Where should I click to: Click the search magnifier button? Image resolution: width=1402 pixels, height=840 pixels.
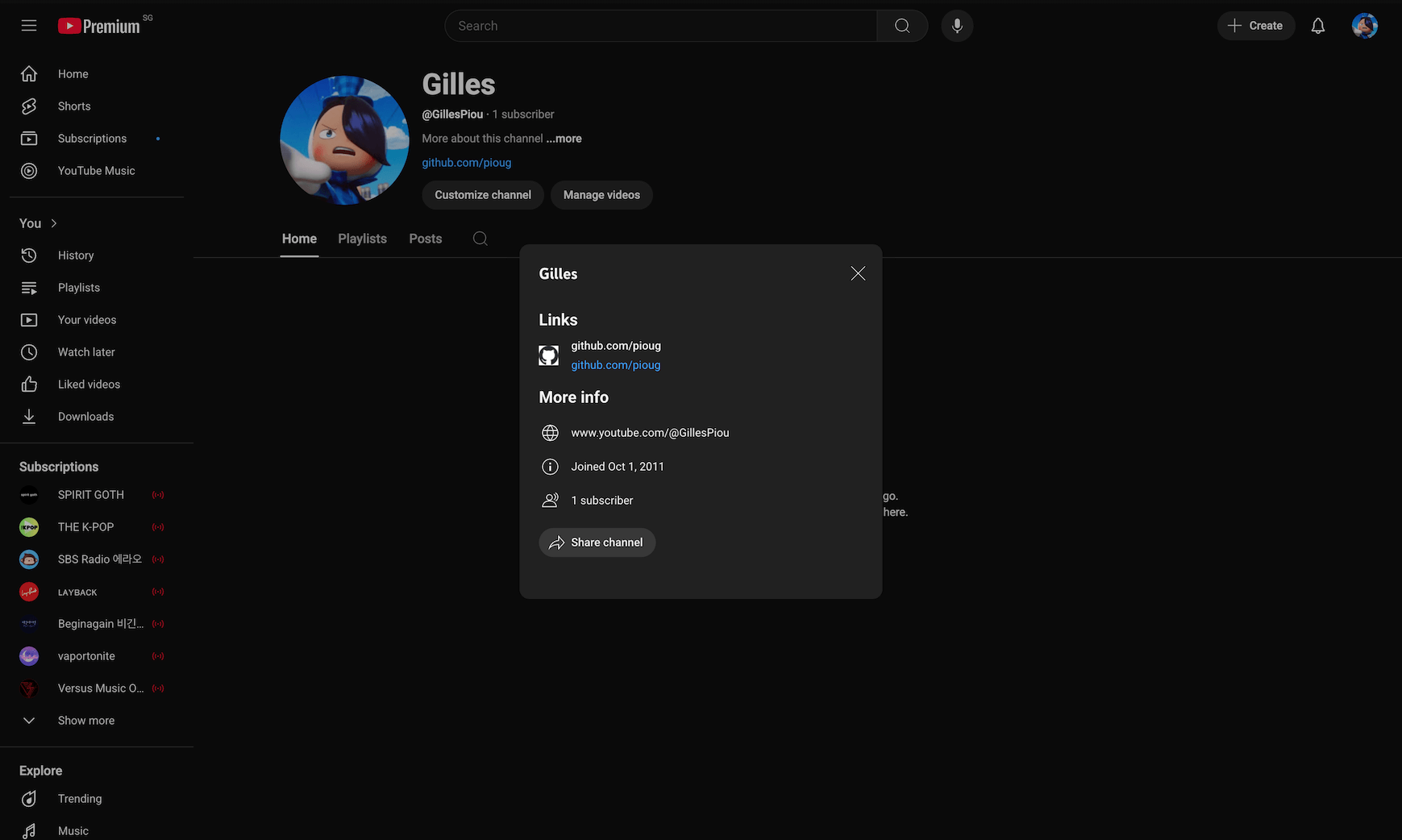tap(902, 26)
